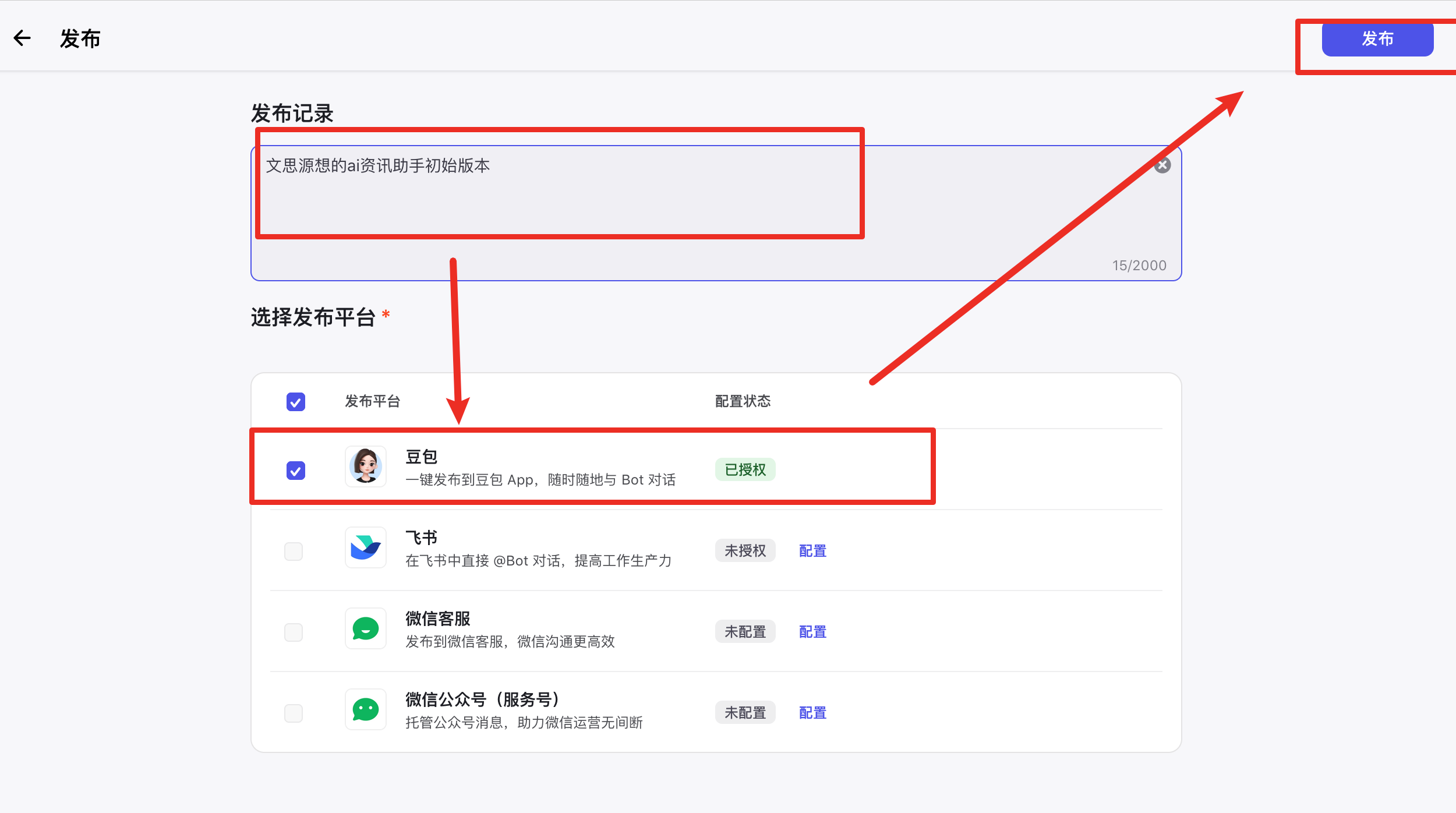
Task: Click the WeChat Official Account icon
Action: tap(366, 709)
